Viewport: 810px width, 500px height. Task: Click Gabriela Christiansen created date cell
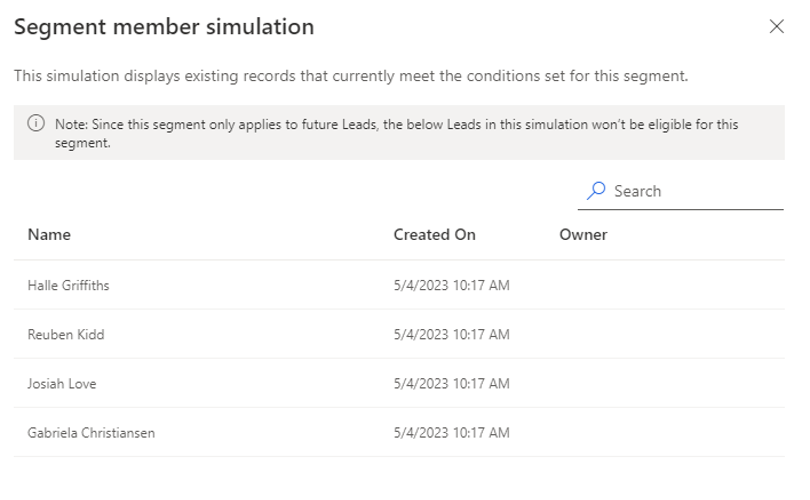[x=451, y=433]
